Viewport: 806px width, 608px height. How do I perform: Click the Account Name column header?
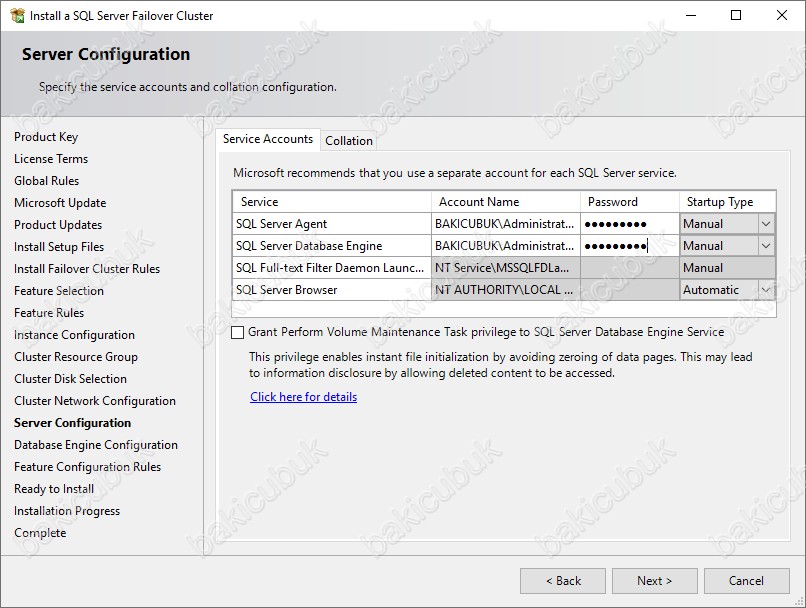[x=506, y=202]
